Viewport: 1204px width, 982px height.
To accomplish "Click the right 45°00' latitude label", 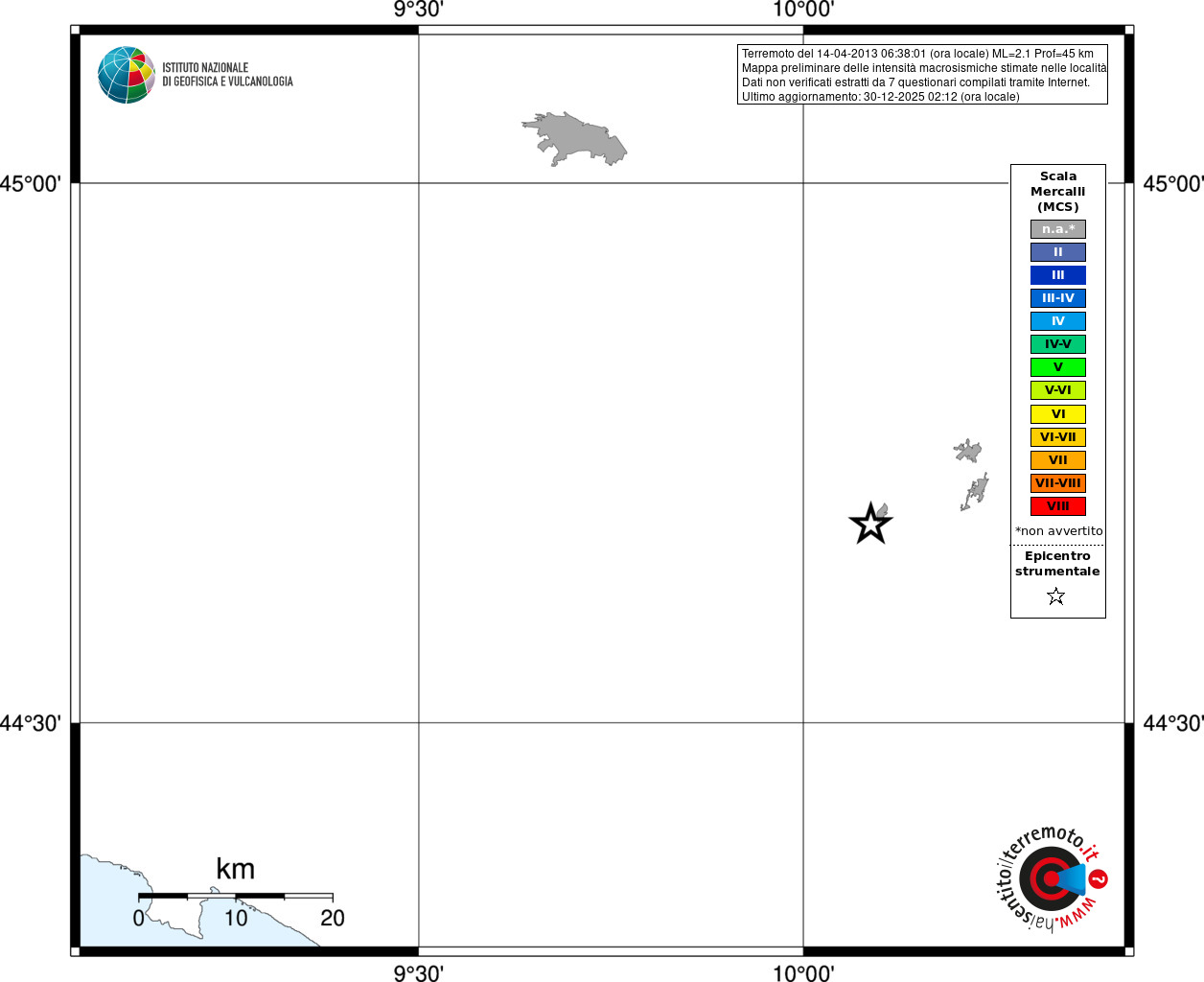I will coord(1173,183).
